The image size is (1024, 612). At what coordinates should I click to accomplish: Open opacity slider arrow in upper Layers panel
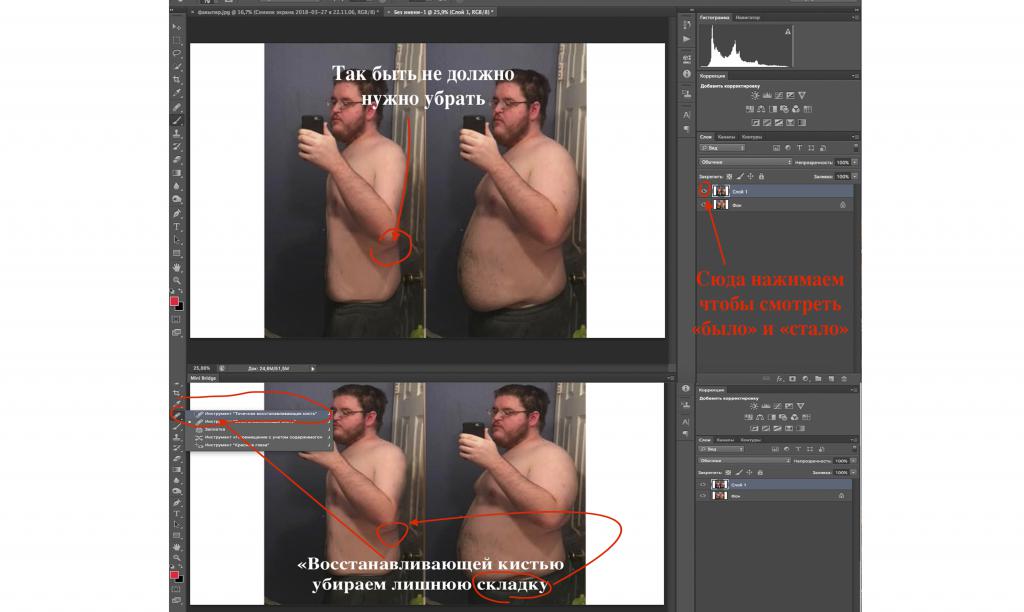[x=854, y=162]
